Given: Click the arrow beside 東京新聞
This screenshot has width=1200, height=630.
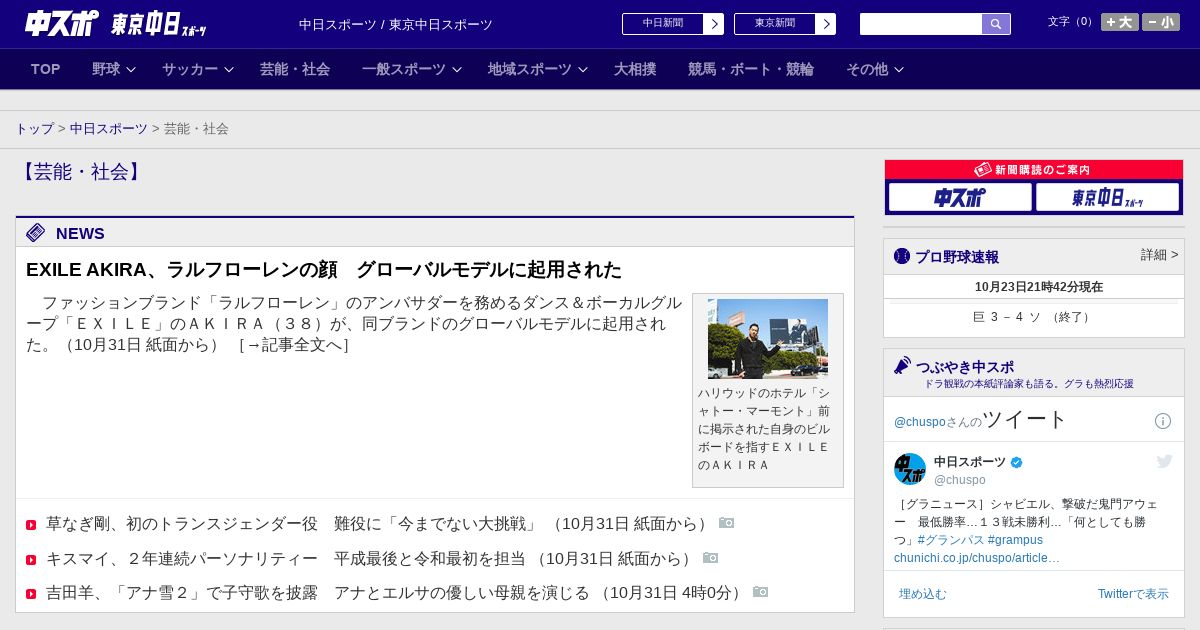Looking at the screenshot, I should (826, 24).
